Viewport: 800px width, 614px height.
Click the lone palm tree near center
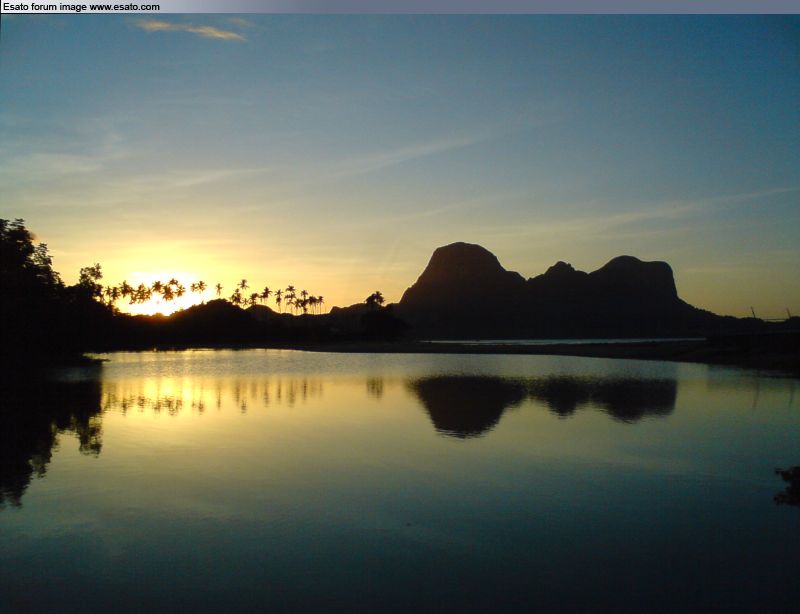click(x=375, y=300)
